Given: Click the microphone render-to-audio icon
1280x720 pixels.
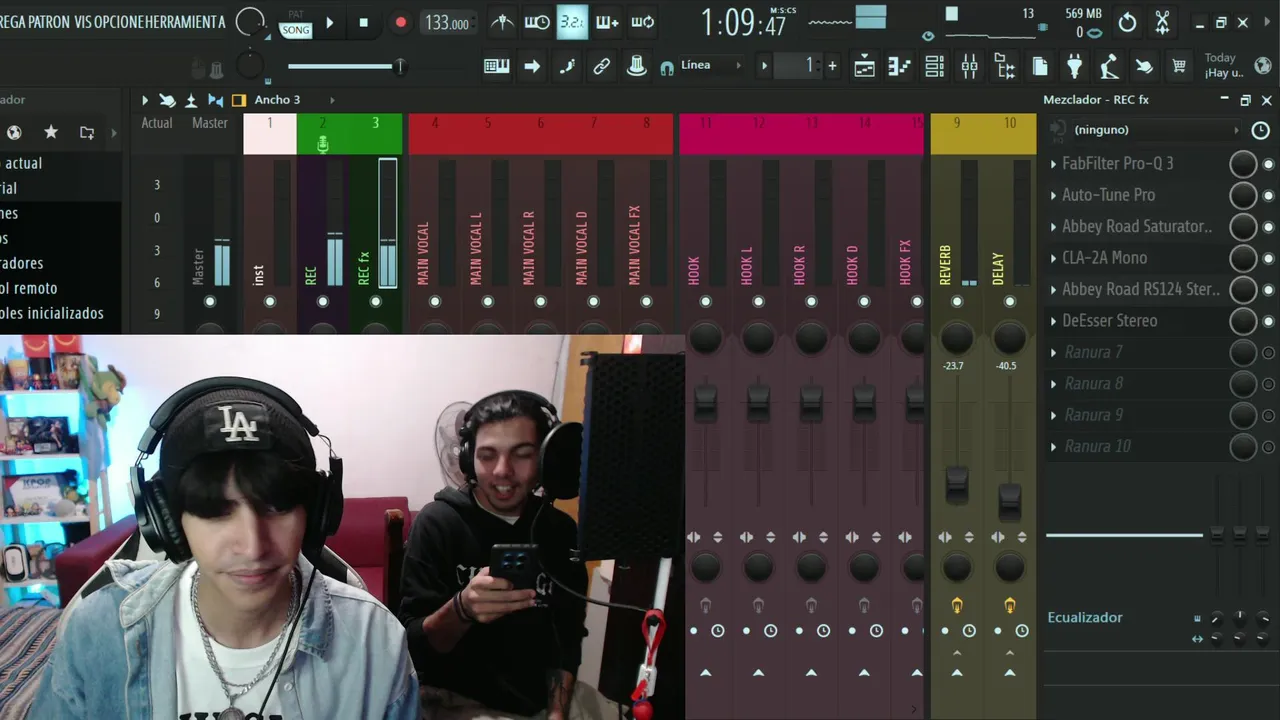Looking at the screenshot, I should pyautogui.click(x=1109, y=67).
